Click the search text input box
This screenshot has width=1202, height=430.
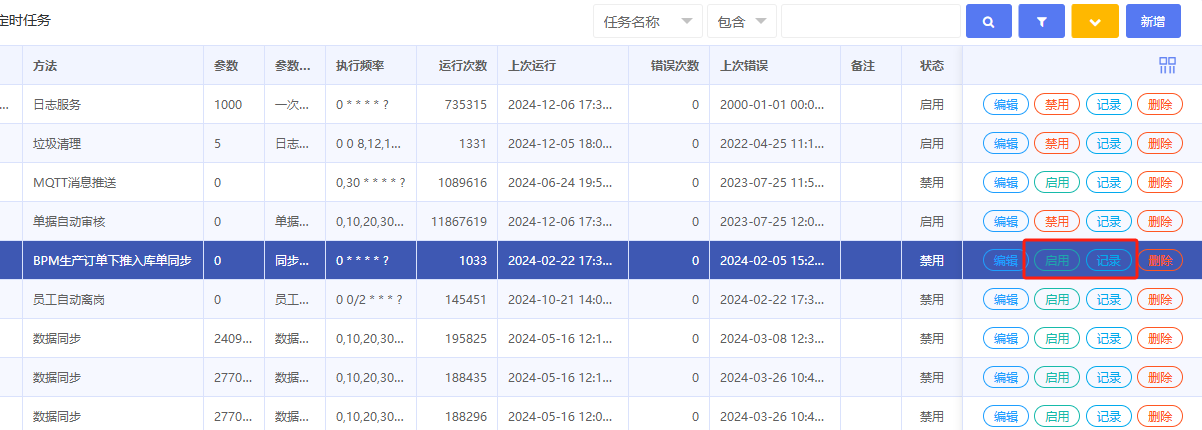870,21
